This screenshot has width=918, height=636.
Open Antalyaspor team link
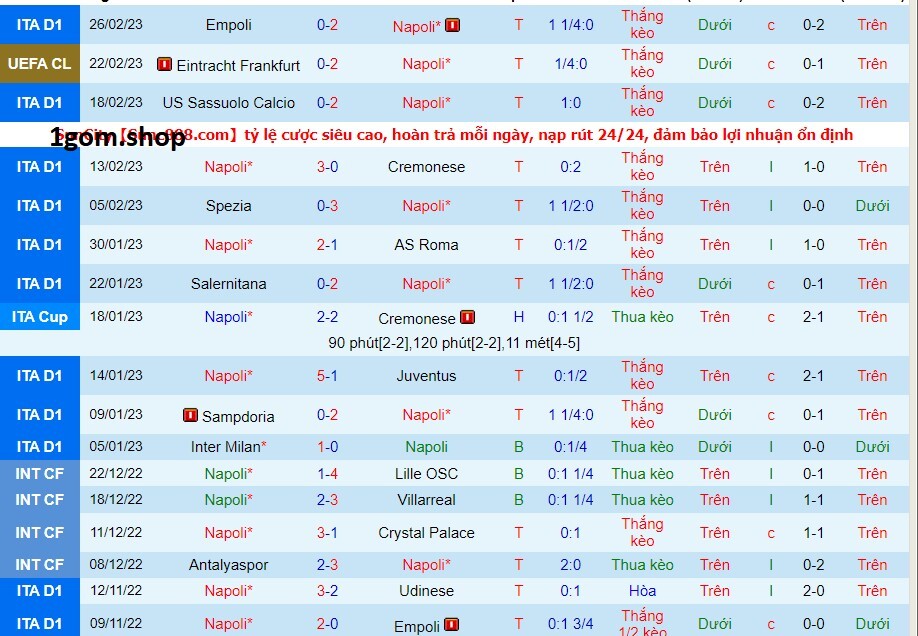(228, 565)
